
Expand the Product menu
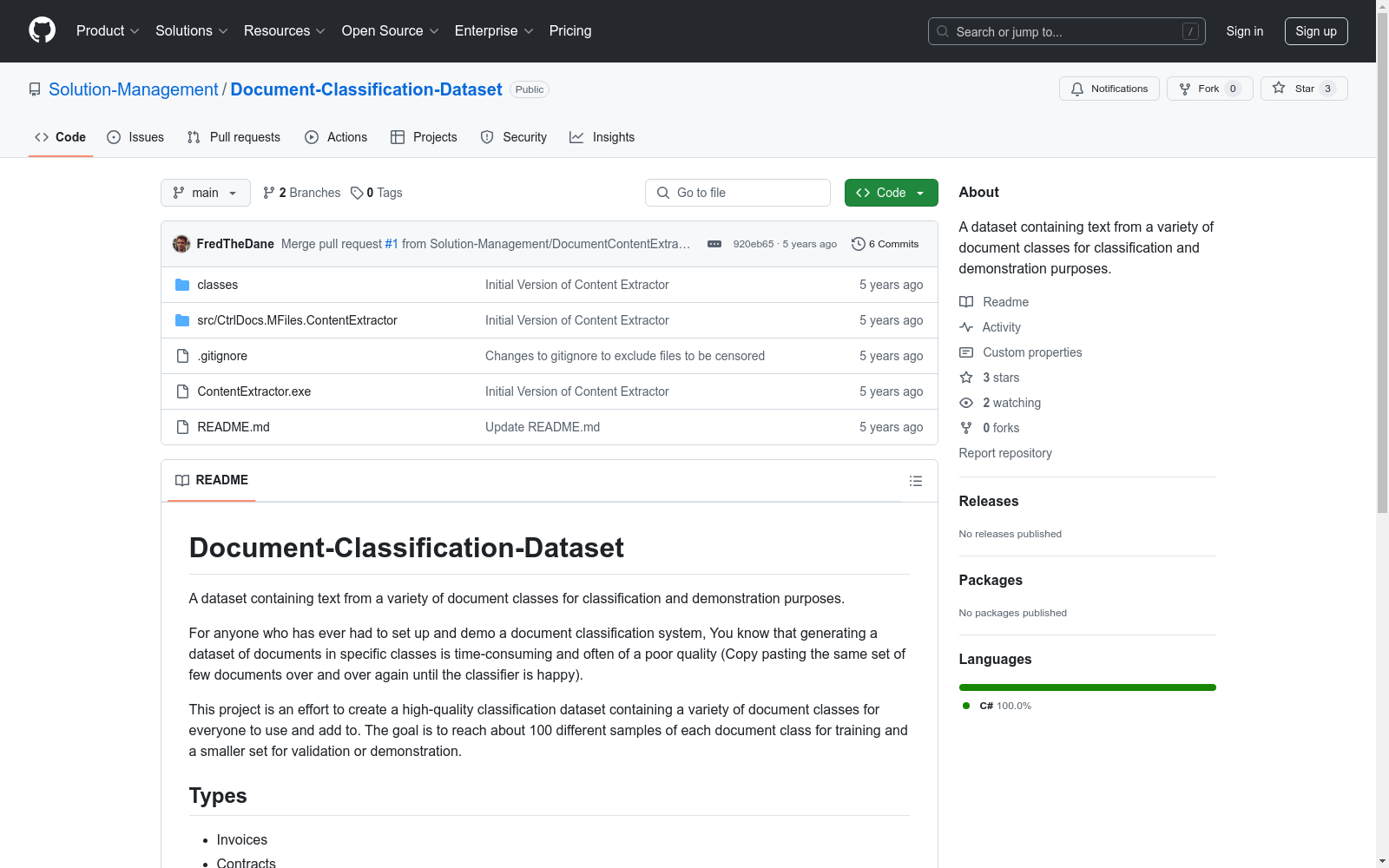click(108, 31)
